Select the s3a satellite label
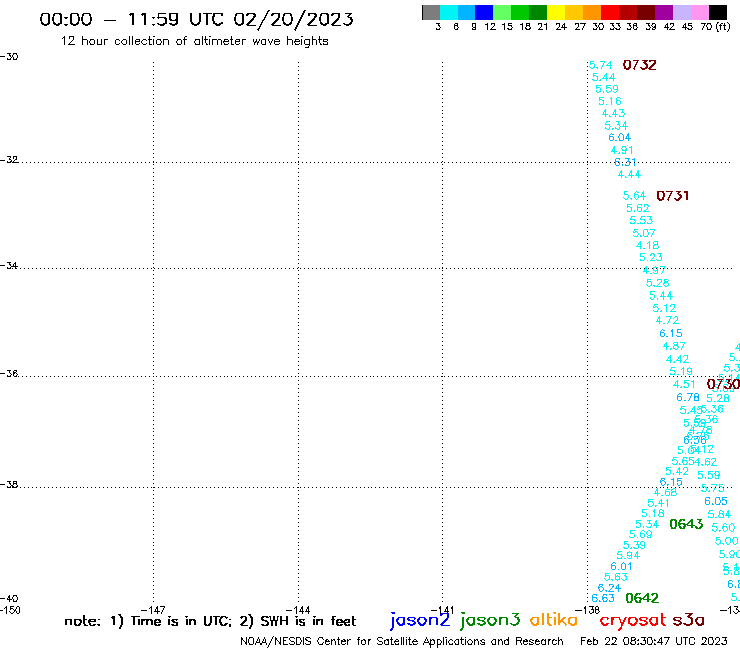740x650 pixels. tap(688, 620)
